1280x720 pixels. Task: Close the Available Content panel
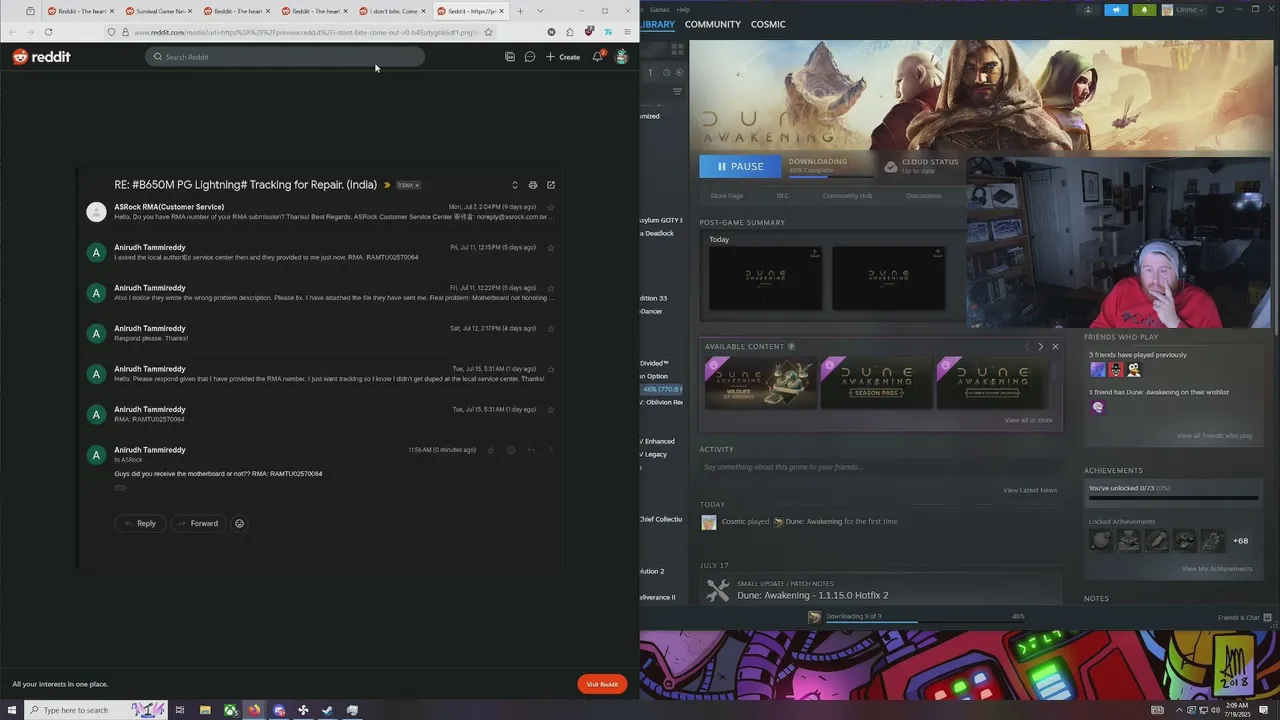click(1055, 347)
